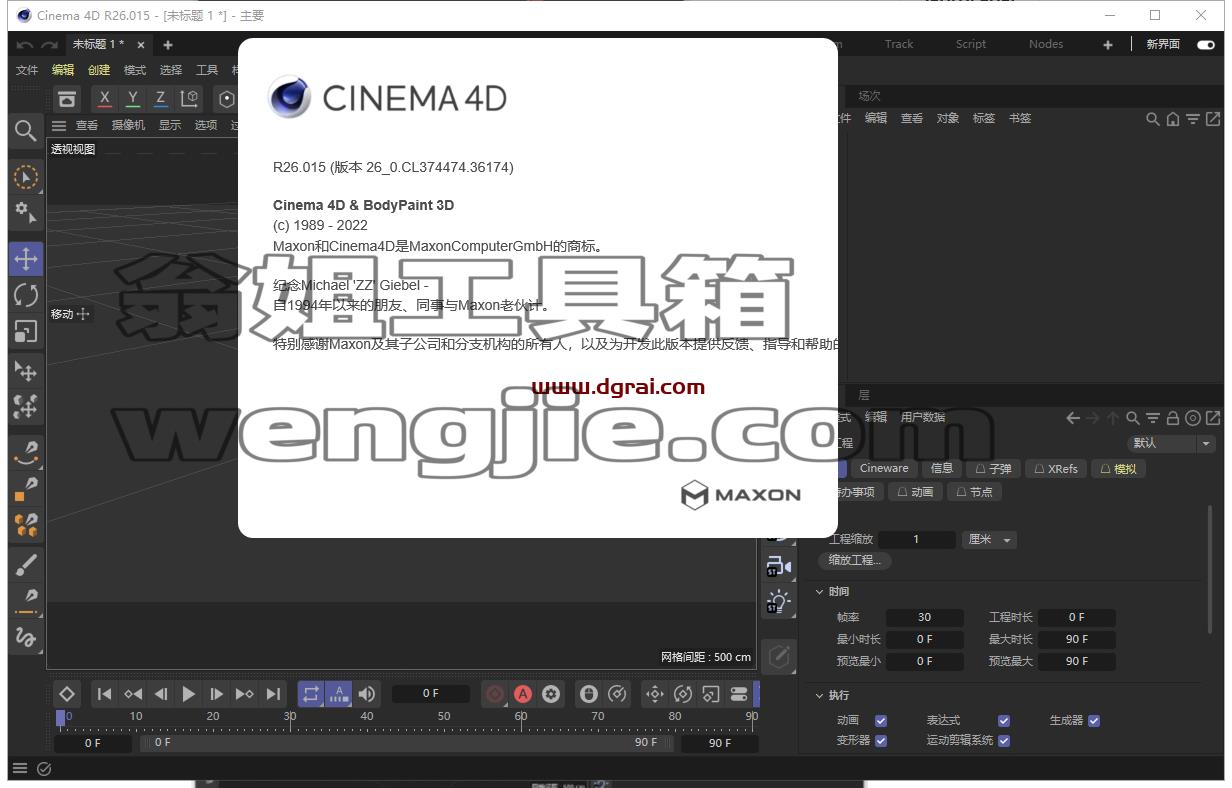Click the red autokeying A button

tap(523, 694)
